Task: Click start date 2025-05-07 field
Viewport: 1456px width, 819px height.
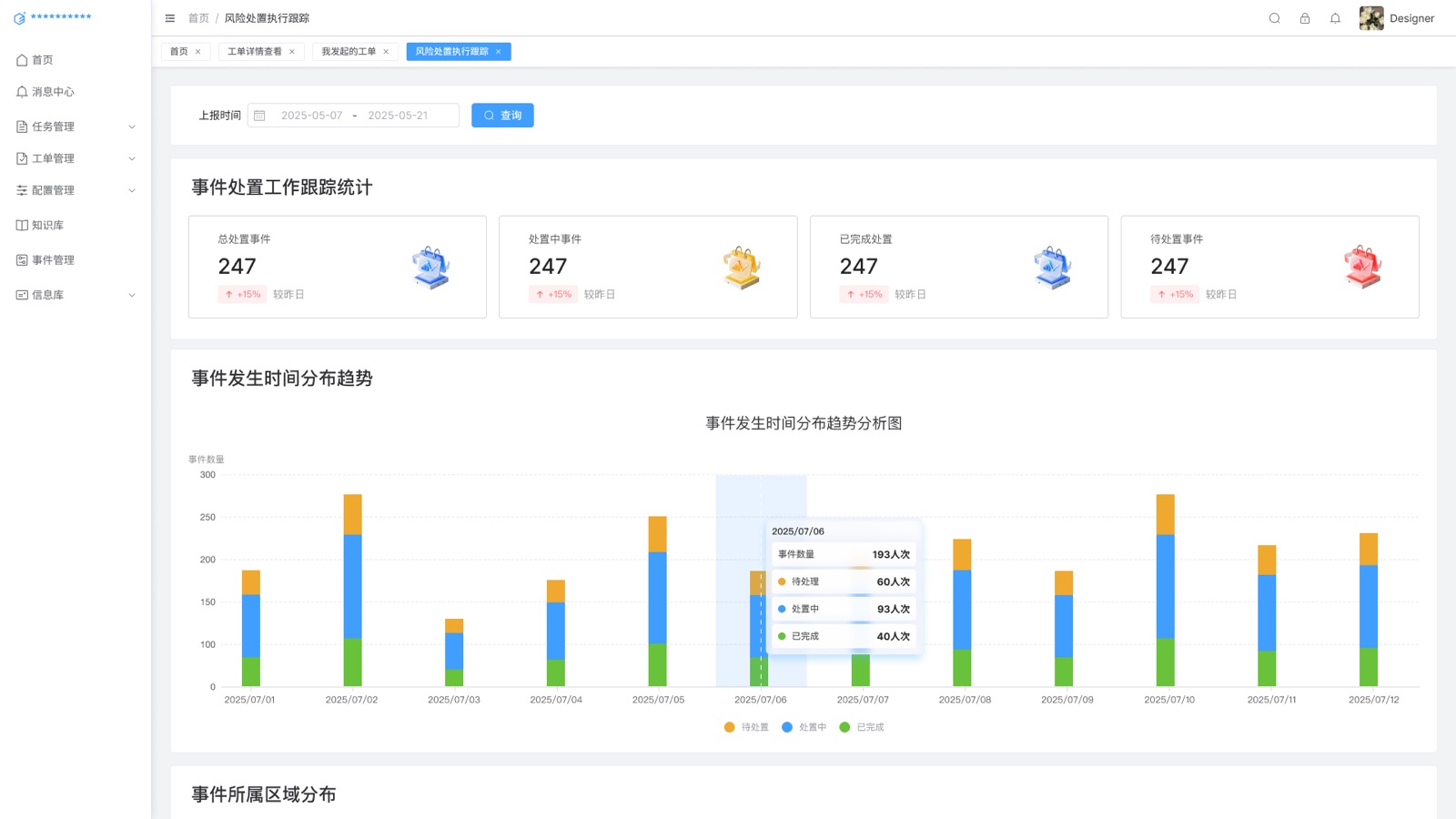Action: [x=311, y=116]
